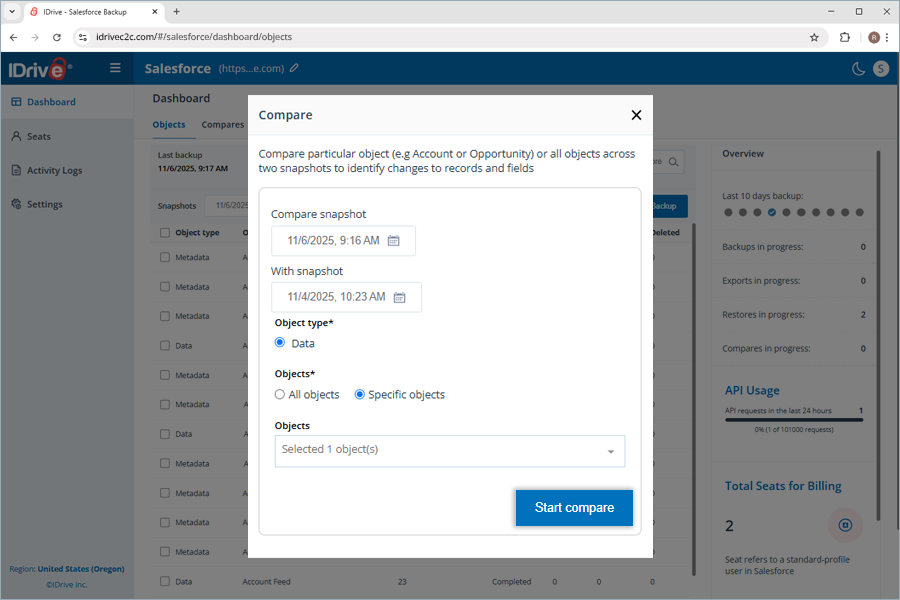Click the checked backup dot in Last 10 days
This screenshot has width=900, height=600.
tap(771, 212)
